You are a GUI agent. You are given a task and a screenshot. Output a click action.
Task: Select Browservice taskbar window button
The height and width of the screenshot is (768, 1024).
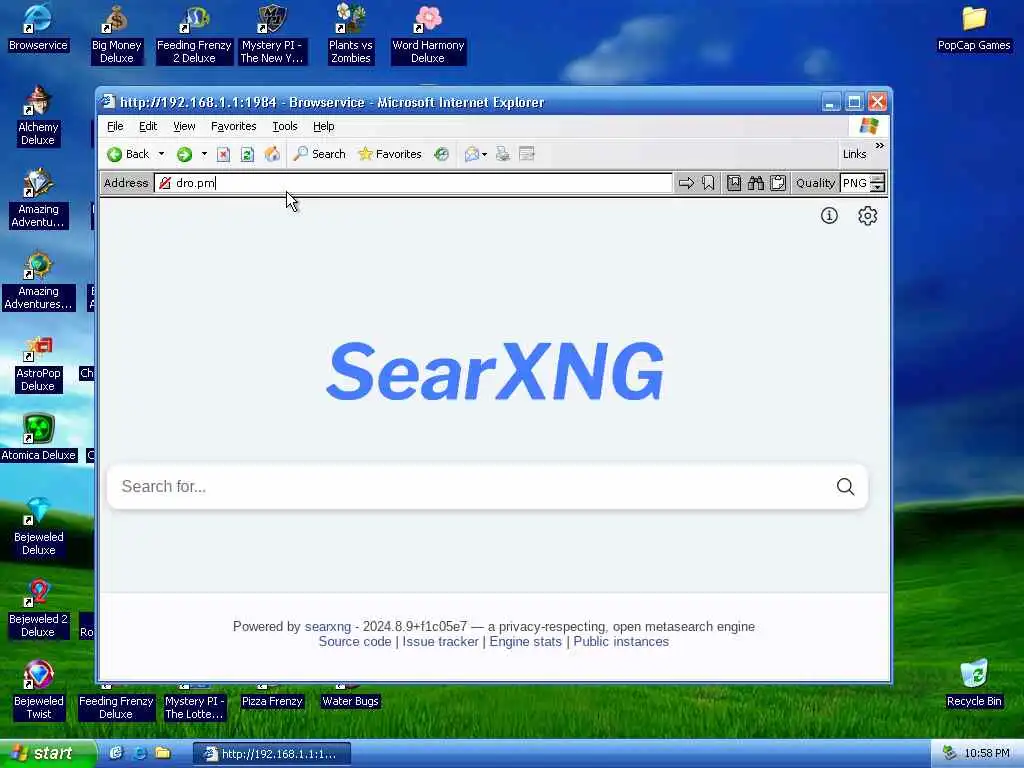272,754
